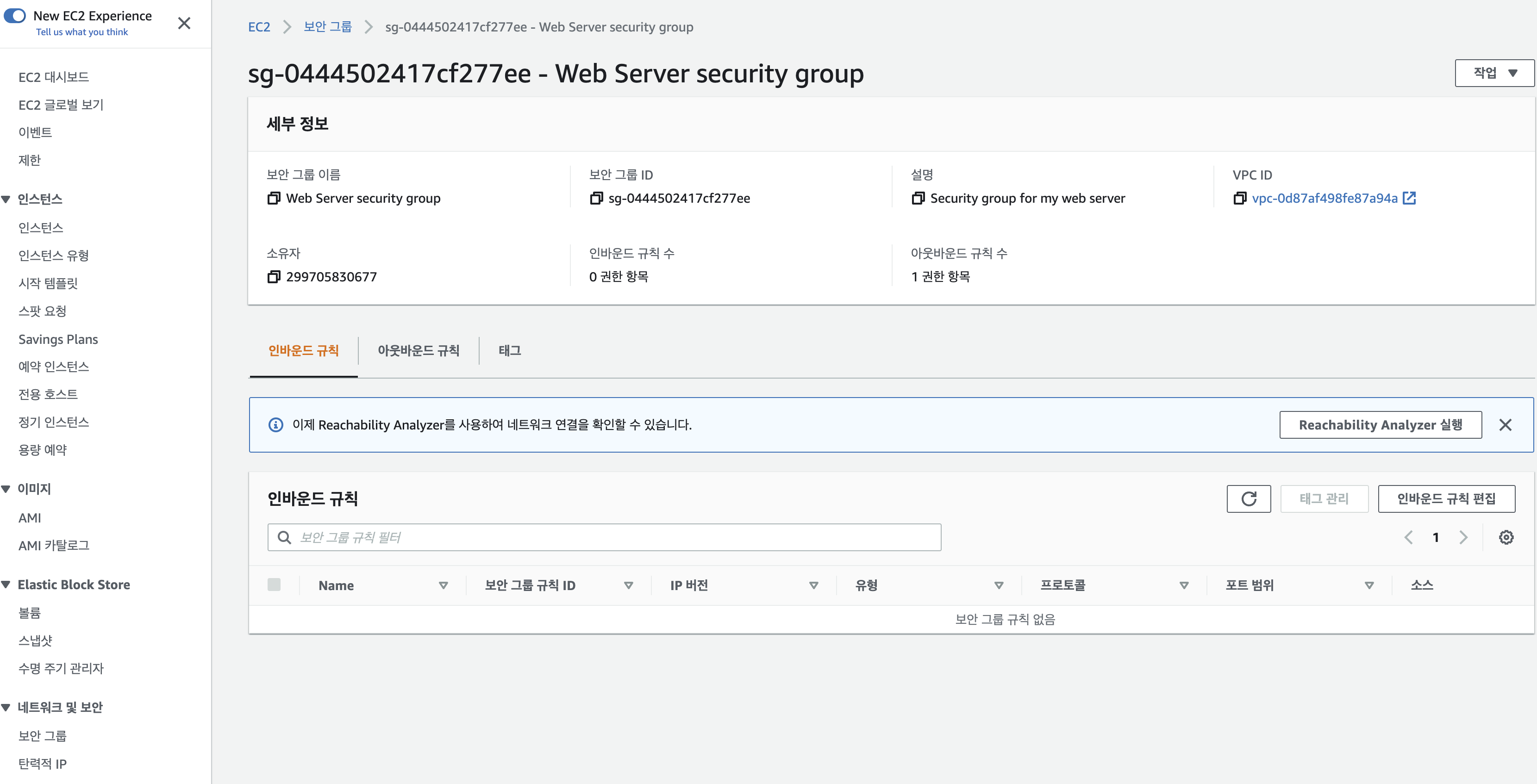Screen dimensions: 1537x784
Task: Open the Name column filter dropdown
Action: pos(444,585)
